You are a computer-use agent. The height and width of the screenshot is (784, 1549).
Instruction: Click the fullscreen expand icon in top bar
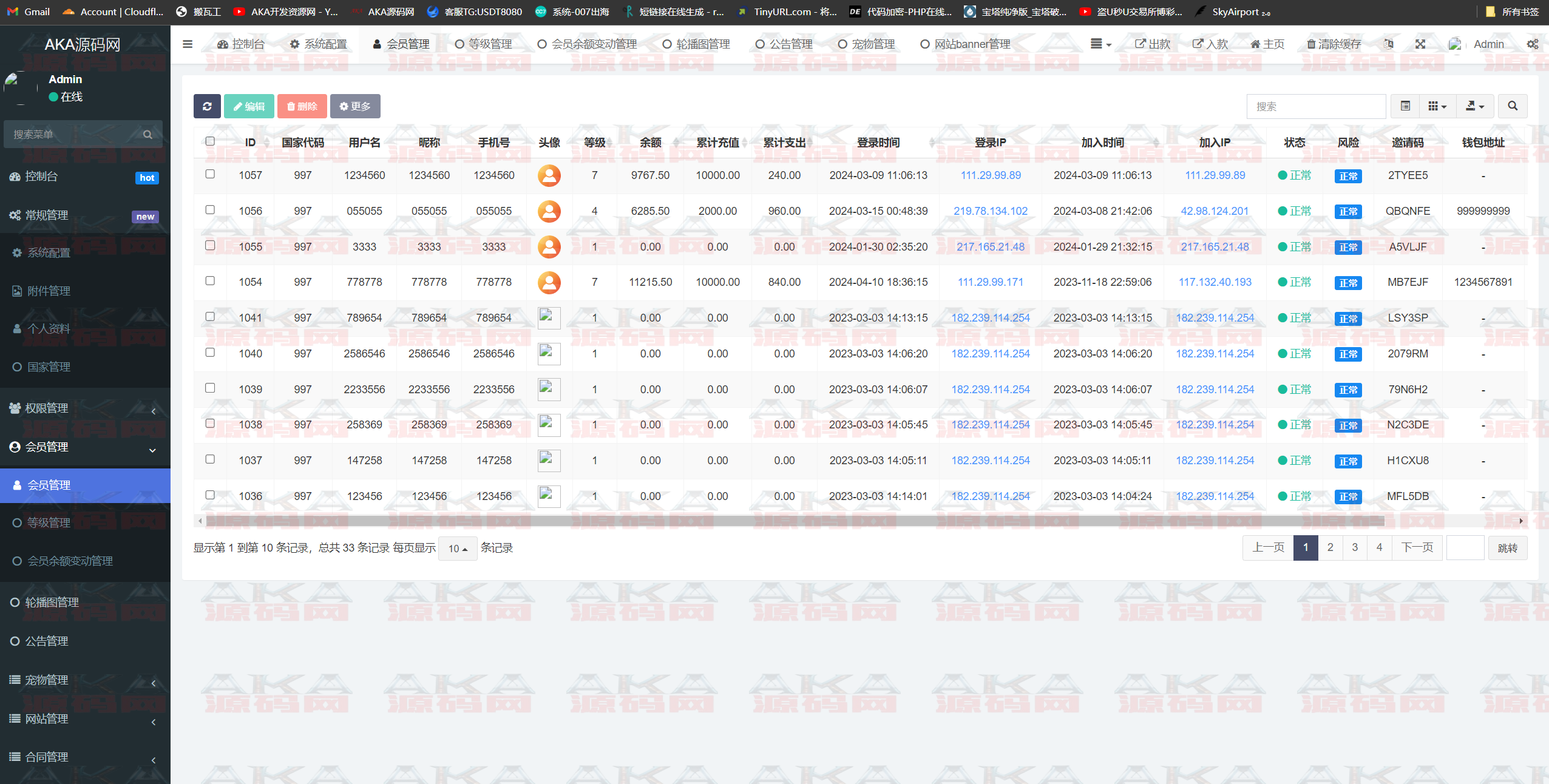coord(1420,44)
